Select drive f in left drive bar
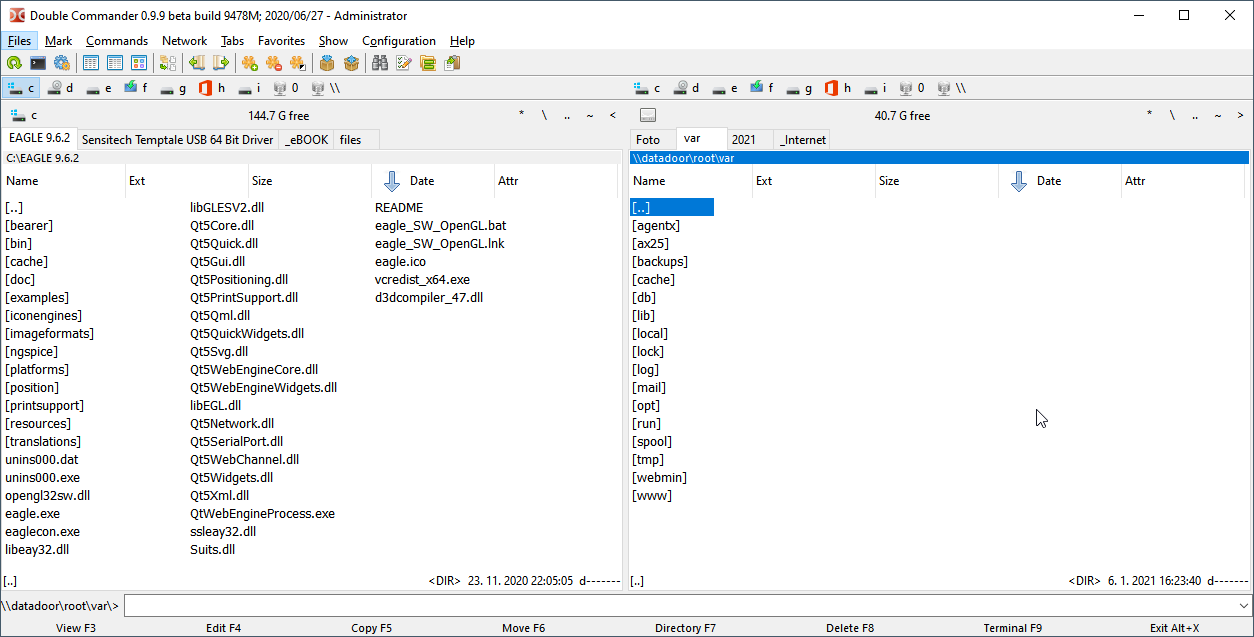This screenshot has height=637, width=1254. point(136,88)
